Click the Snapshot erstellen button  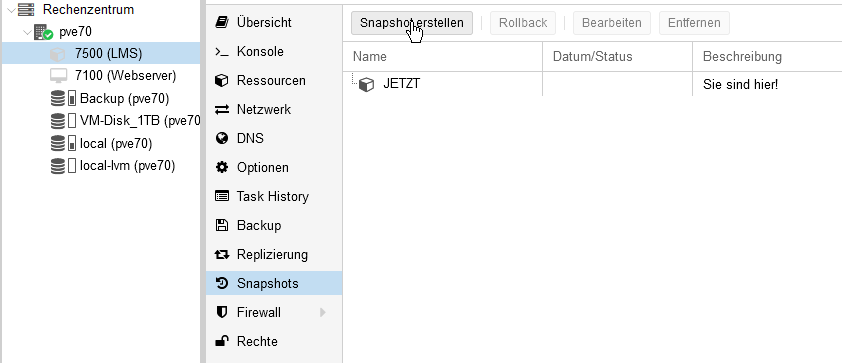pos(412,23)
